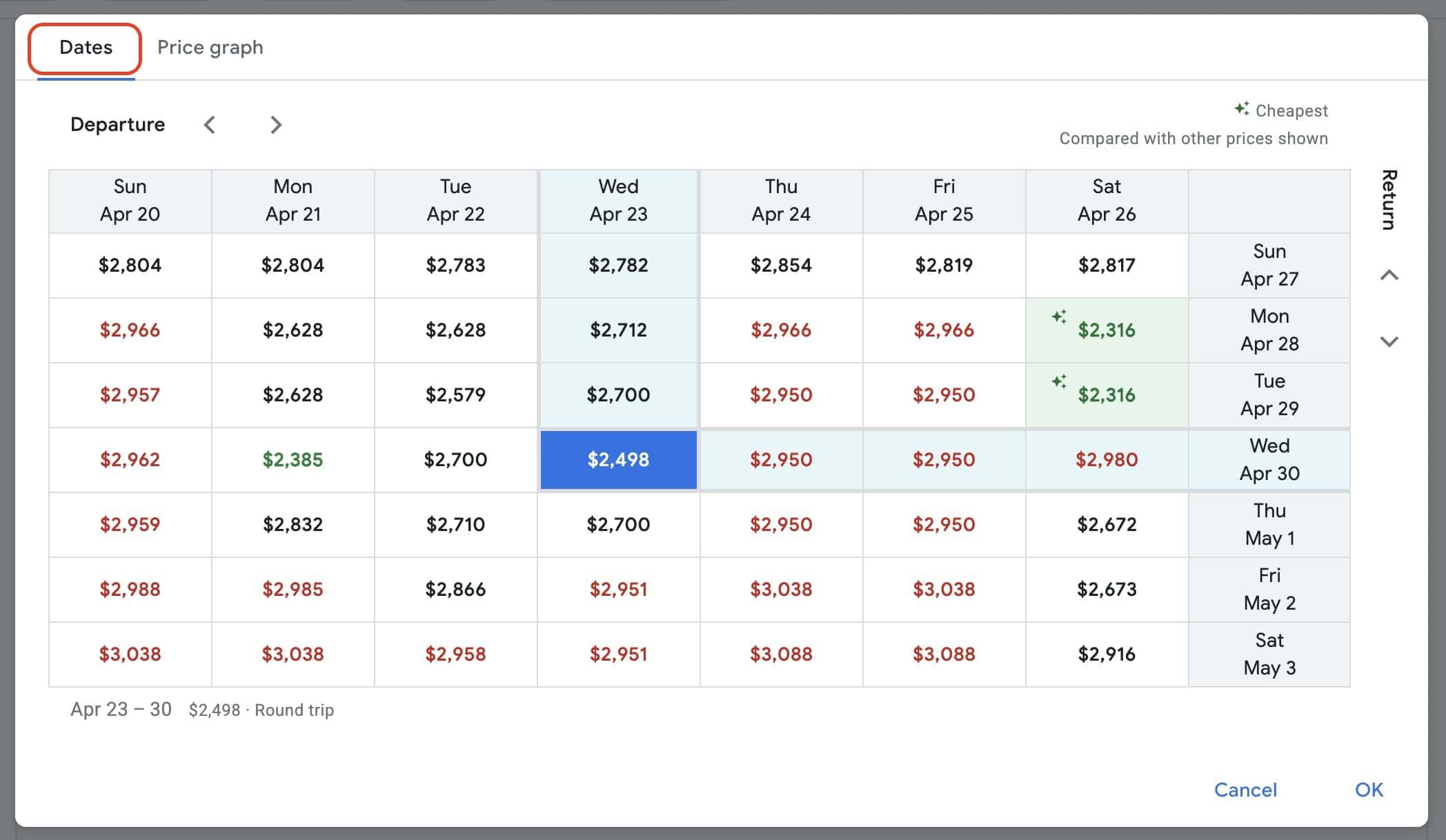Select cheapest $2,316 fare returning Apr 28
The width and height of the screenshot is (1446, 840).
1106,330
